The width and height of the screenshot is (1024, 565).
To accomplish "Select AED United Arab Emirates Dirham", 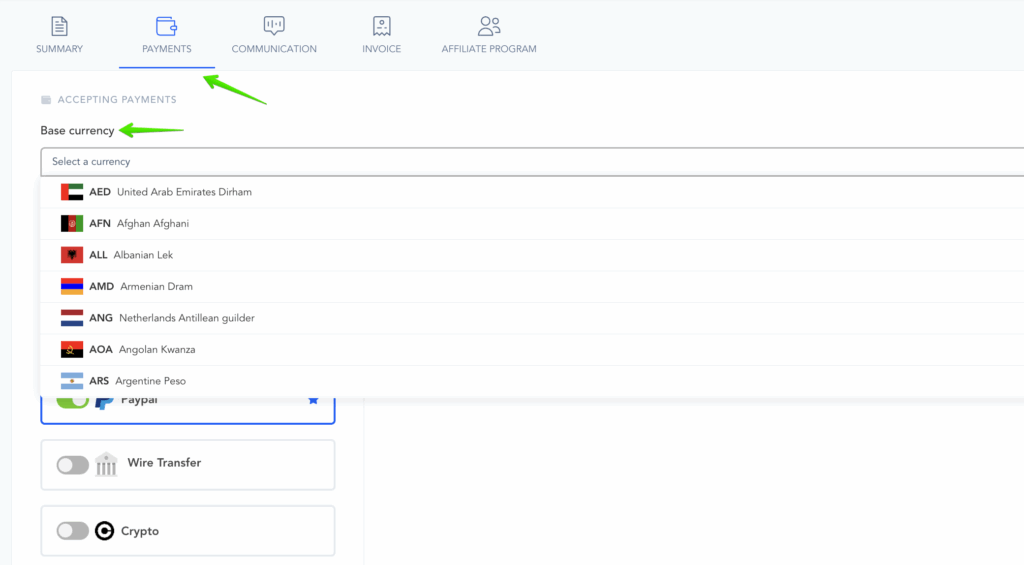I will 184,192.
